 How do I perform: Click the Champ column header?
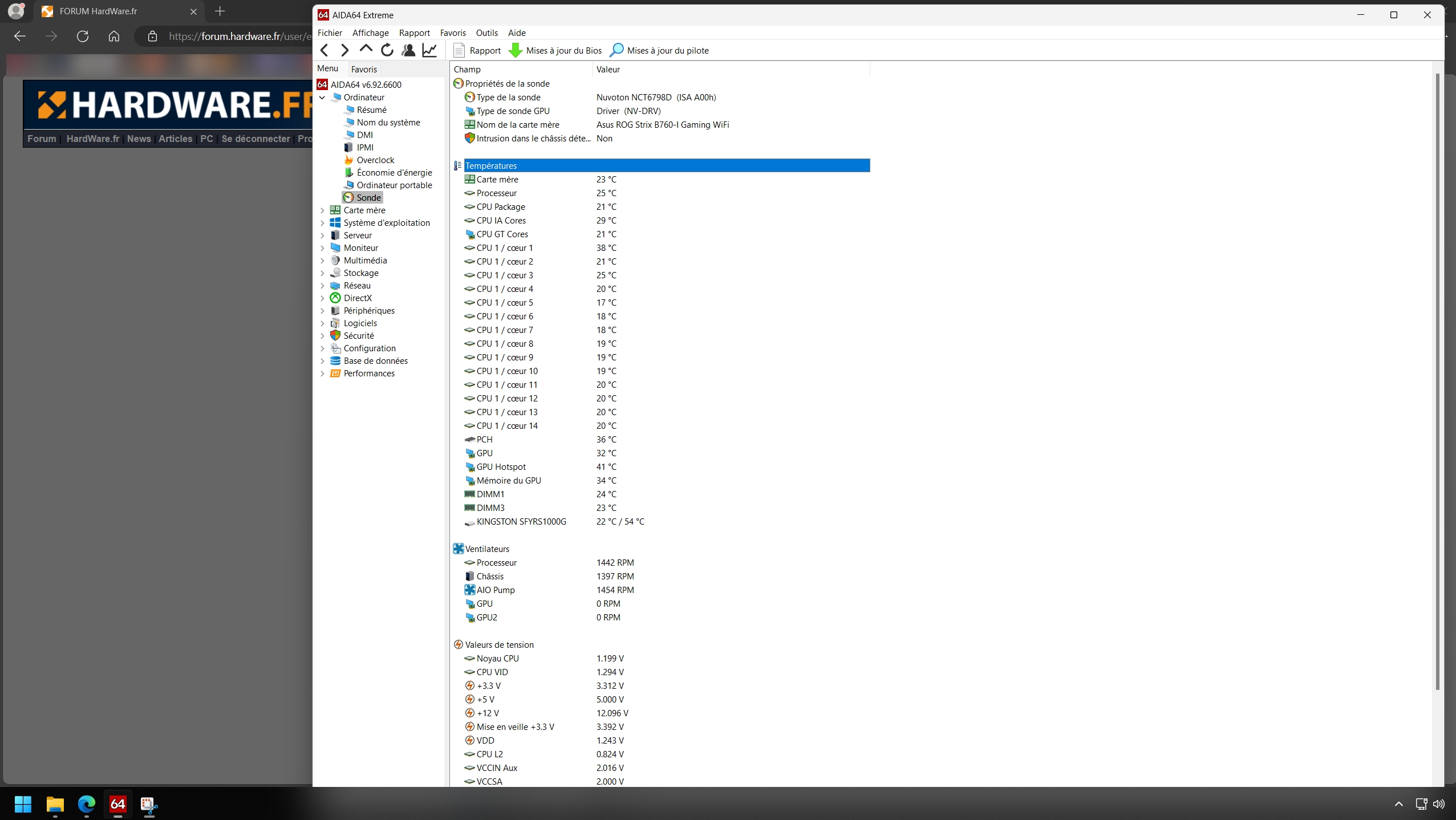[521, 69]
